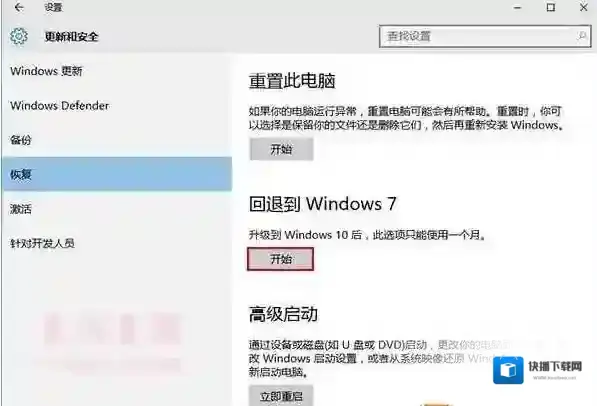Click the 高级启动 heading
597x406 pixels.
pos(283,315)
